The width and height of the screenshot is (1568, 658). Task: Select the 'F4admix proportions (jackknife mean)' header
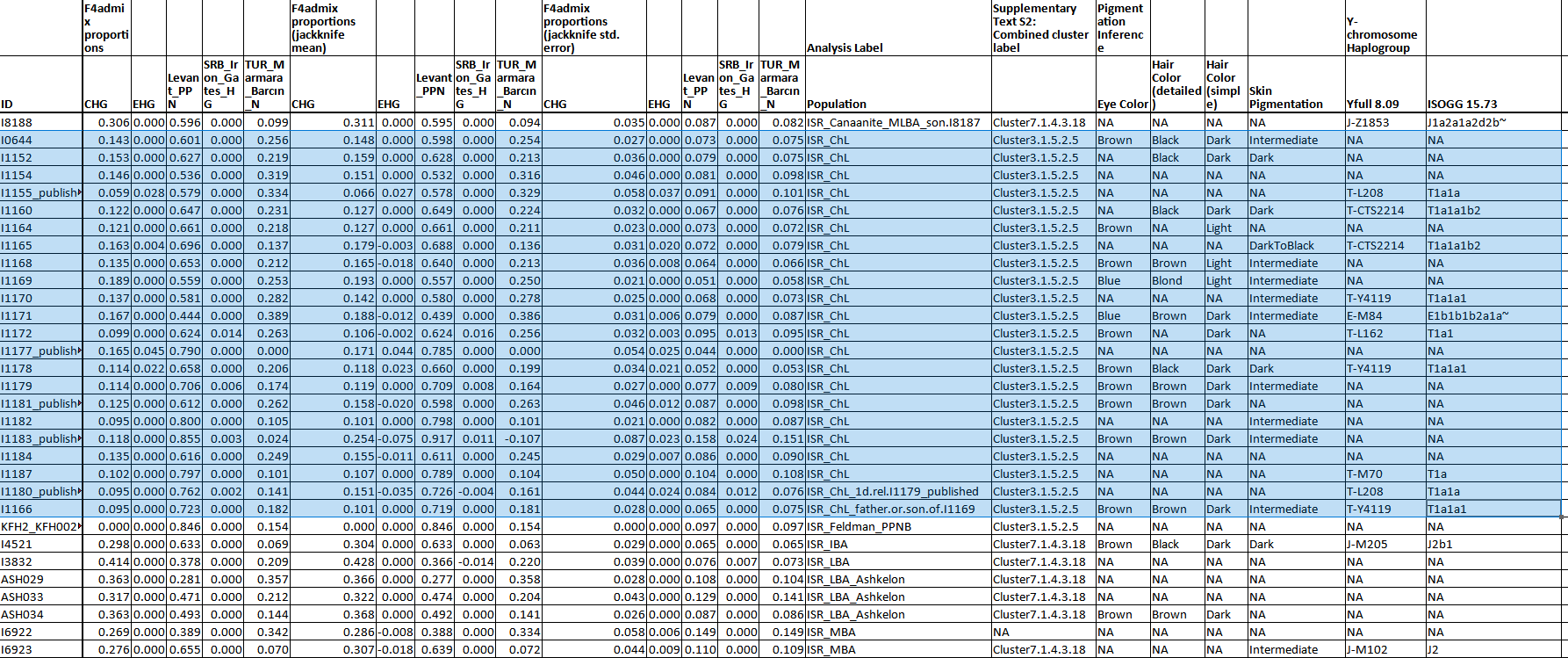click(333, 28)
